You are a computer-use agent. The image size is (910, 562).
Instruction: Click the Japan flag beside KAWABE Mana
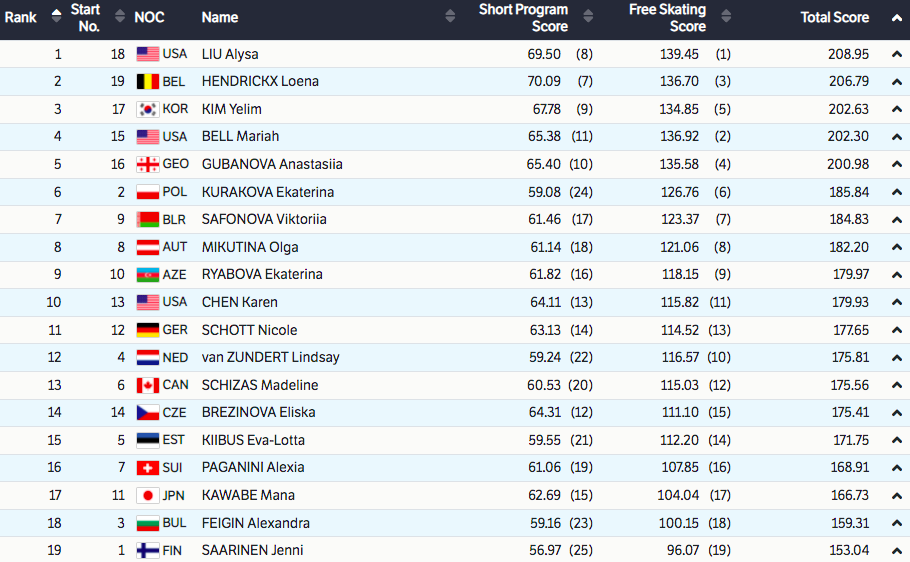point(148,495)
